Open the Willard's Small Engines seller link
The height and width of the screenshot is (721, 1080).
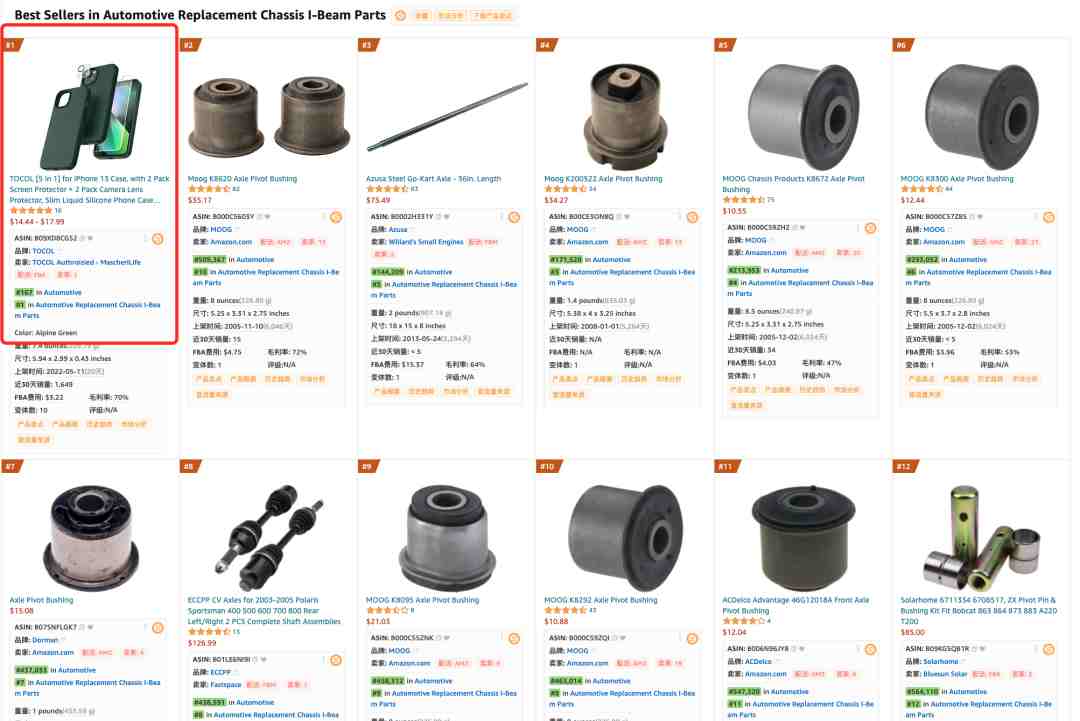[x=426, y=242]
